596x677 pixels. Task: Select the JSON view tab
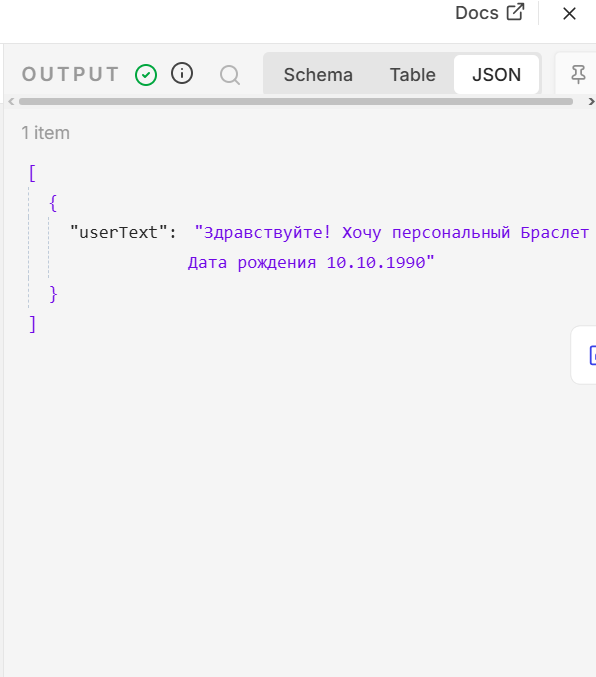[496, 75]
